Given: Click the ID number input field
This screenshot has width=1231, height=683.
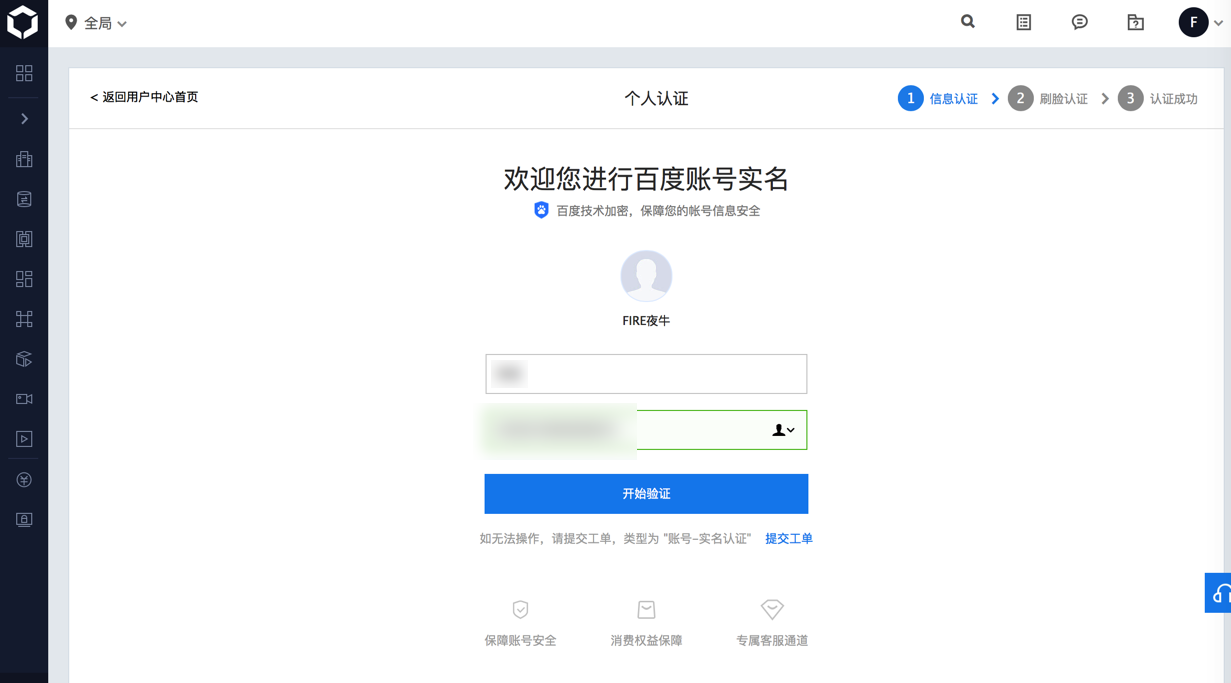Looking at the screenshot, I should [x=646, y=430].
